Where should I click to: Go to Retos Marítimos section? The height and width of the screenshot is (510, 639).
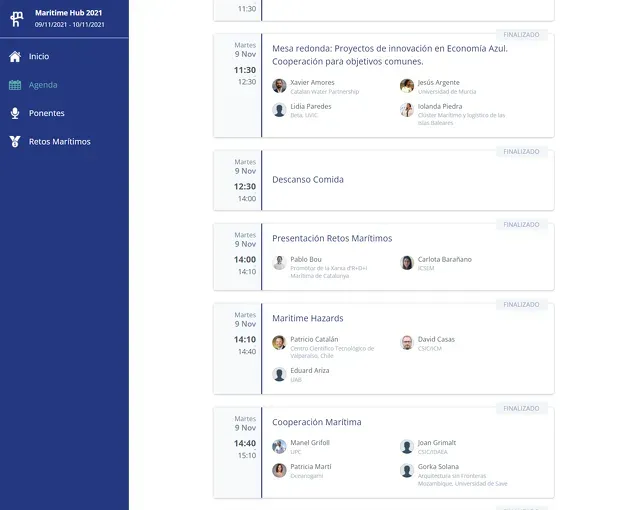60,141
